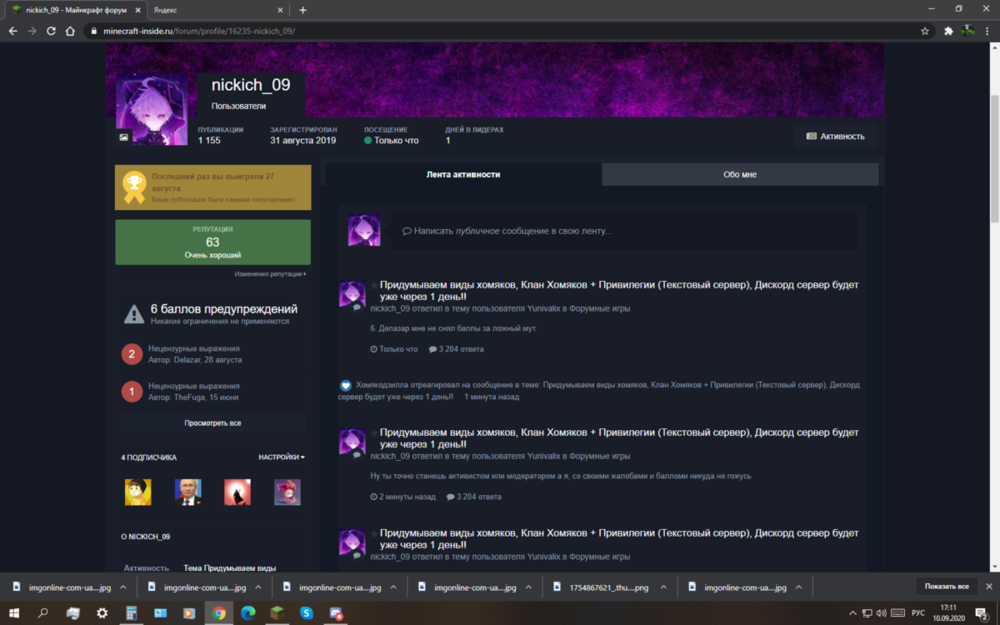Open Изменения репутации link

point(270,274)
